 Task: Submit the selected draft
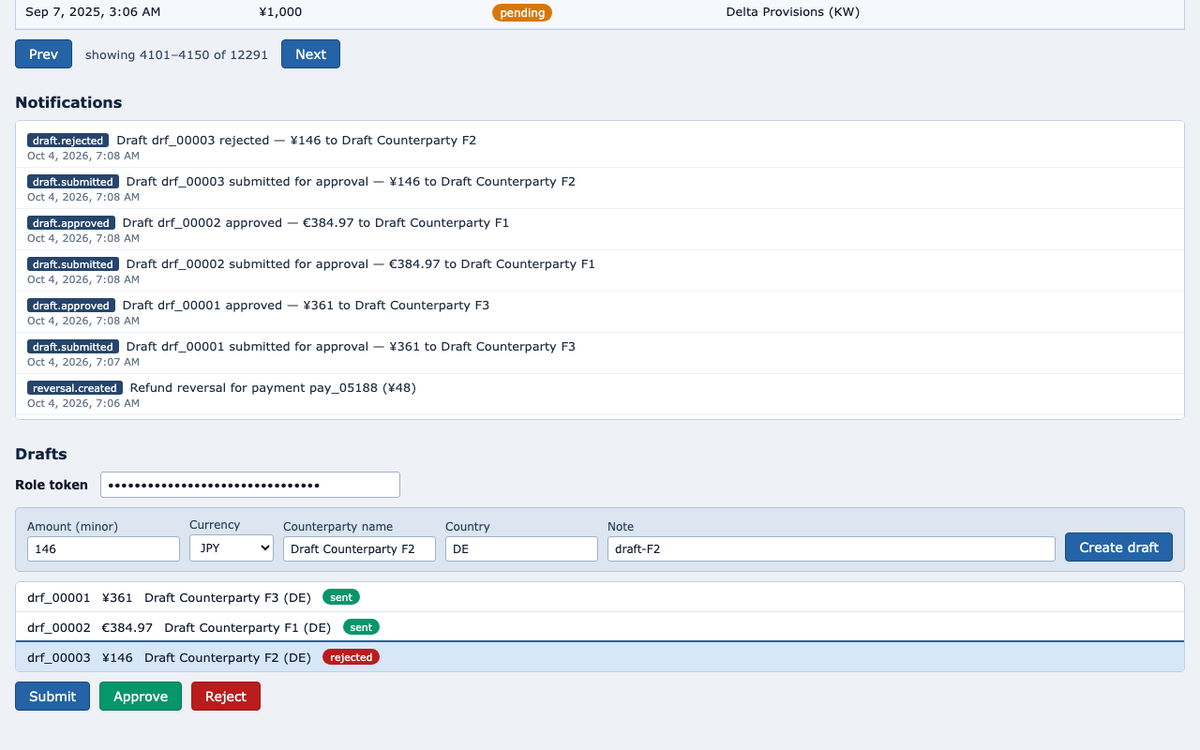coord(52,696)
